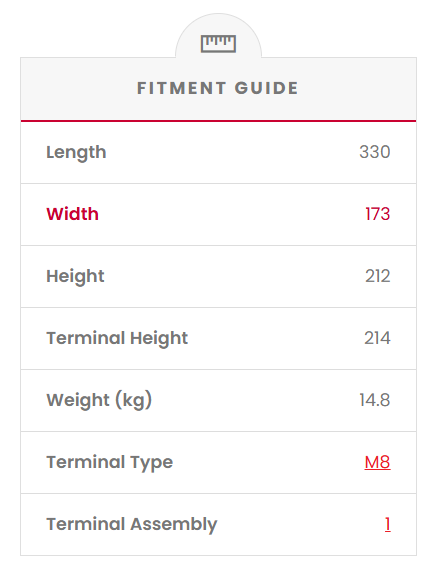Select the Terminal Type label
This screenshot has height=568, width=429.
(x=109, y=462)
